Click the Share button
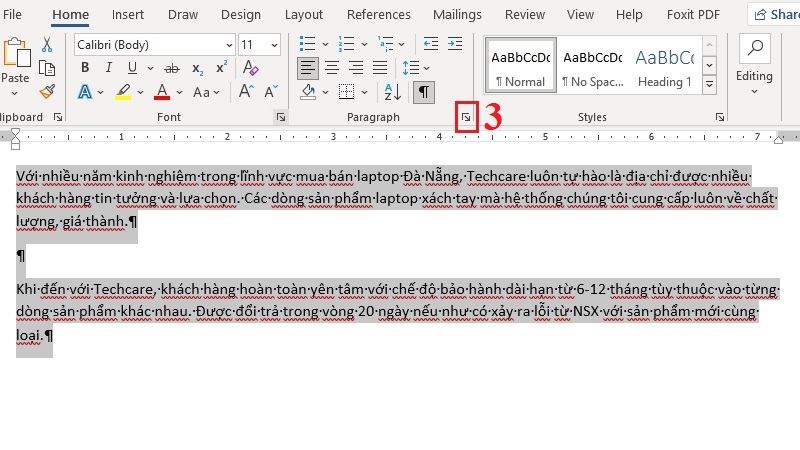The height and width of the screenshot is (450, 800). pos(775,14)
